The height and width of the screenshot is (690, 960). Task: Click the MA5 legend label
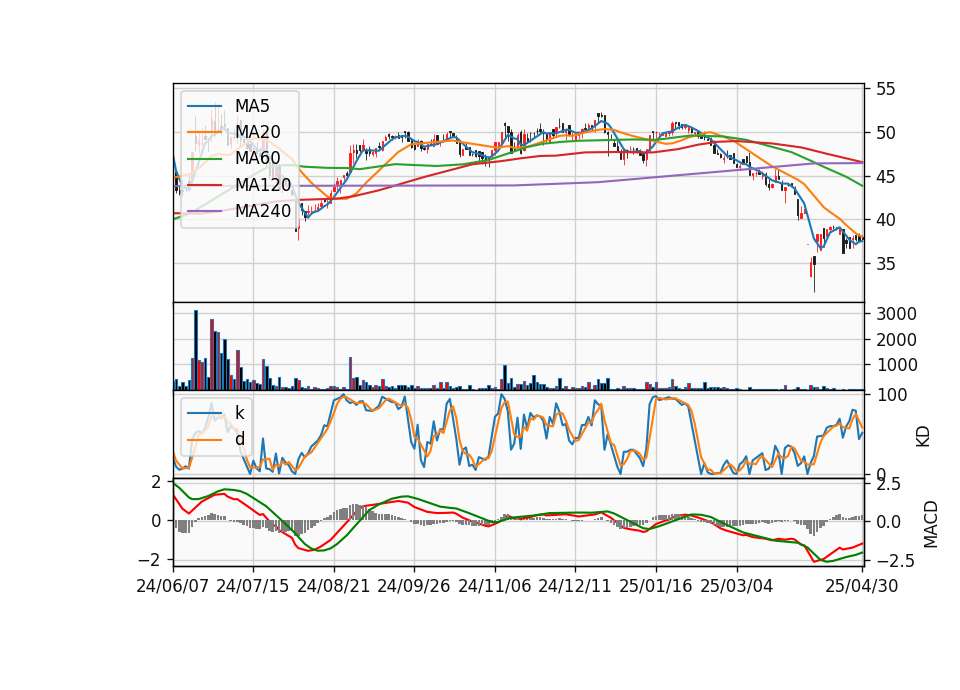(x=252, y=106)
